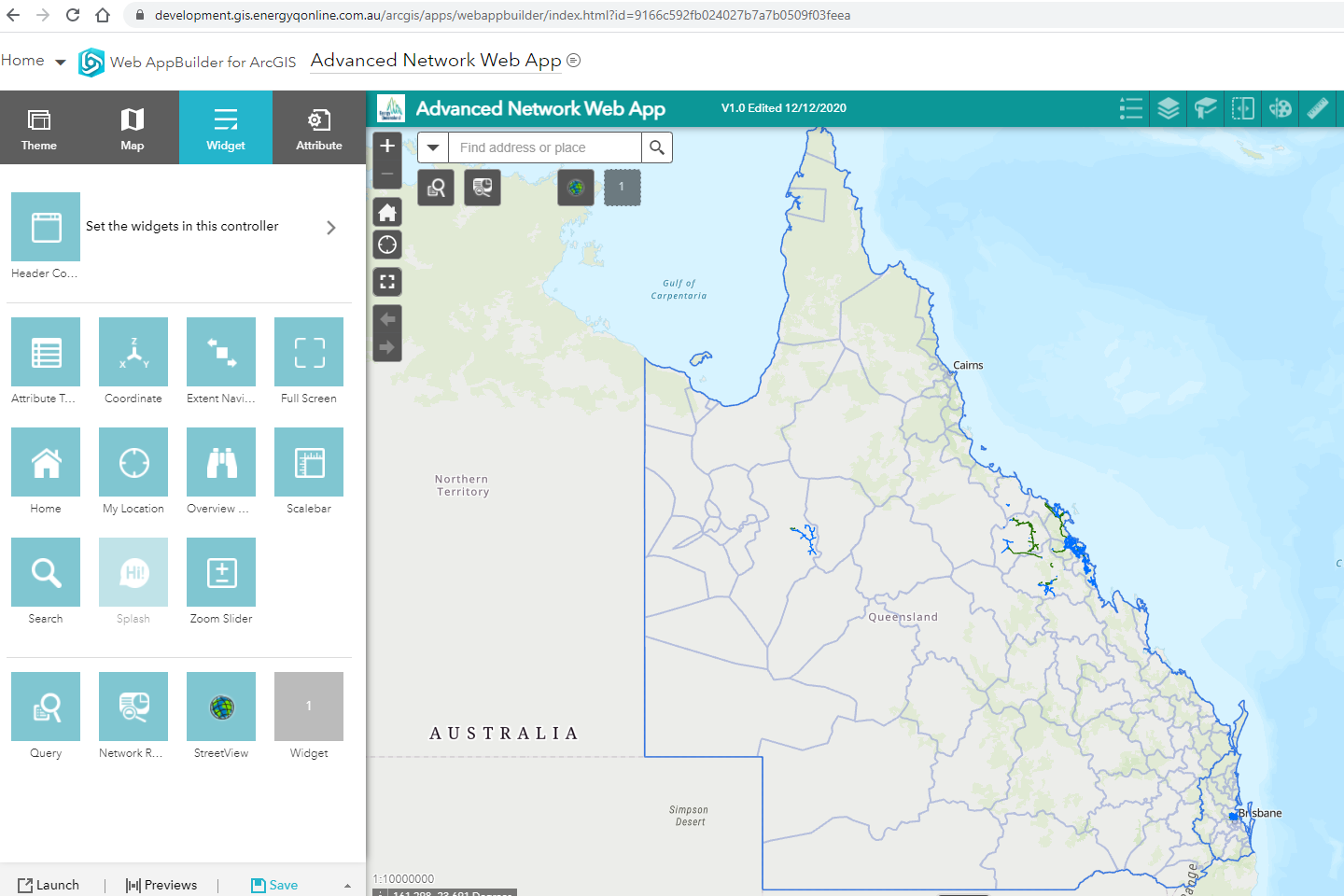Switch to the Theme tab
Screen dimensions: 1344x896
(38, 127)
